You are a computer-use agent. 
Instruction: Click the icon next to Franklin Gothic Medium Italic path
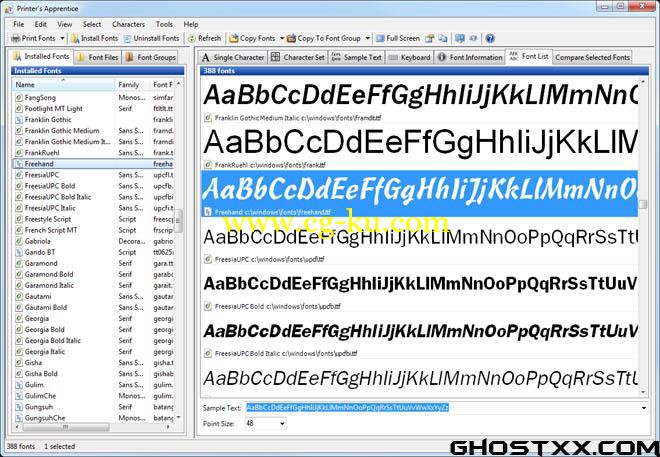208,118
